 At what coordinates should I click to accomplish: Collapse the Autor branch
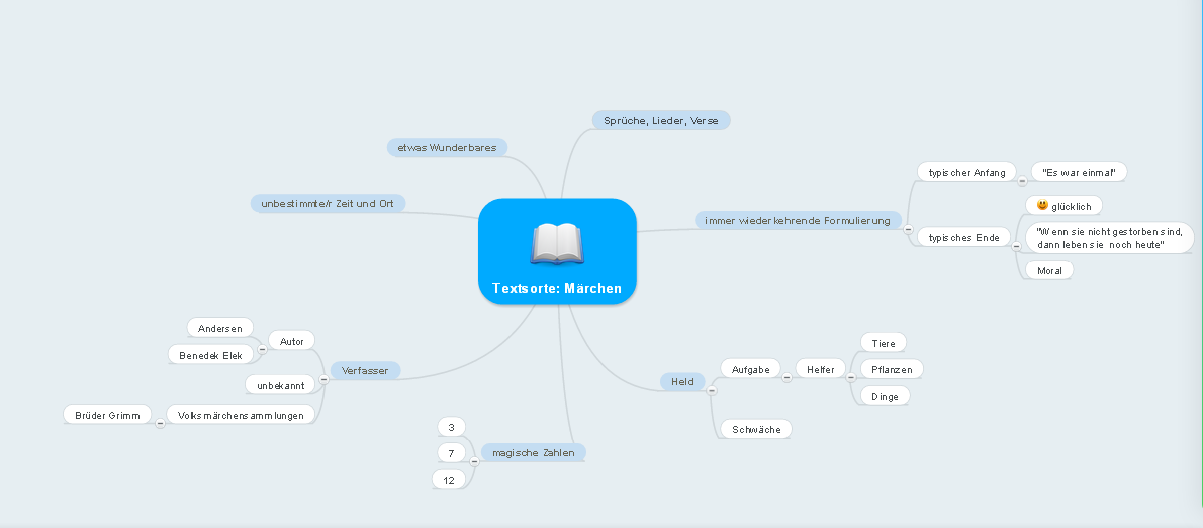pyautogui.click(x=261, y=349)
